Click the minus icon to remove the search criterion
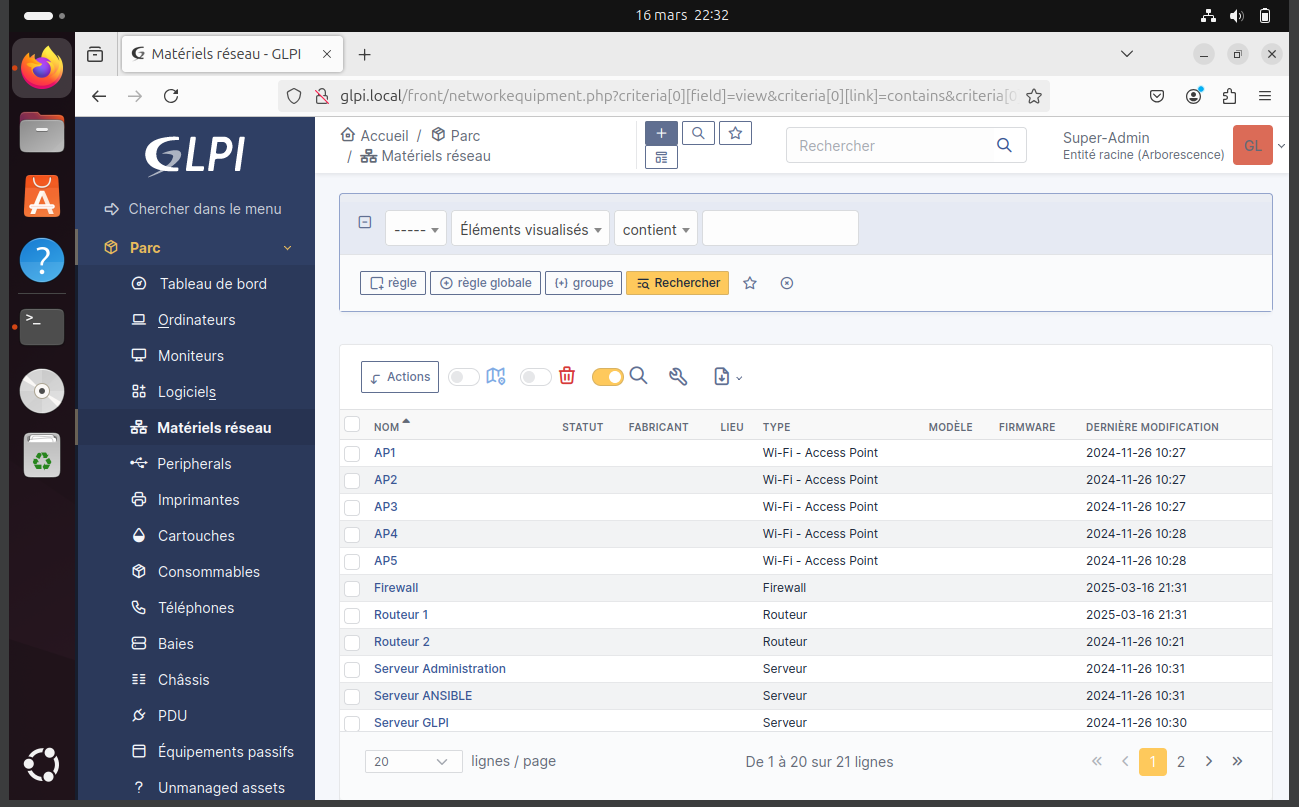 click(x=365, y=223)
